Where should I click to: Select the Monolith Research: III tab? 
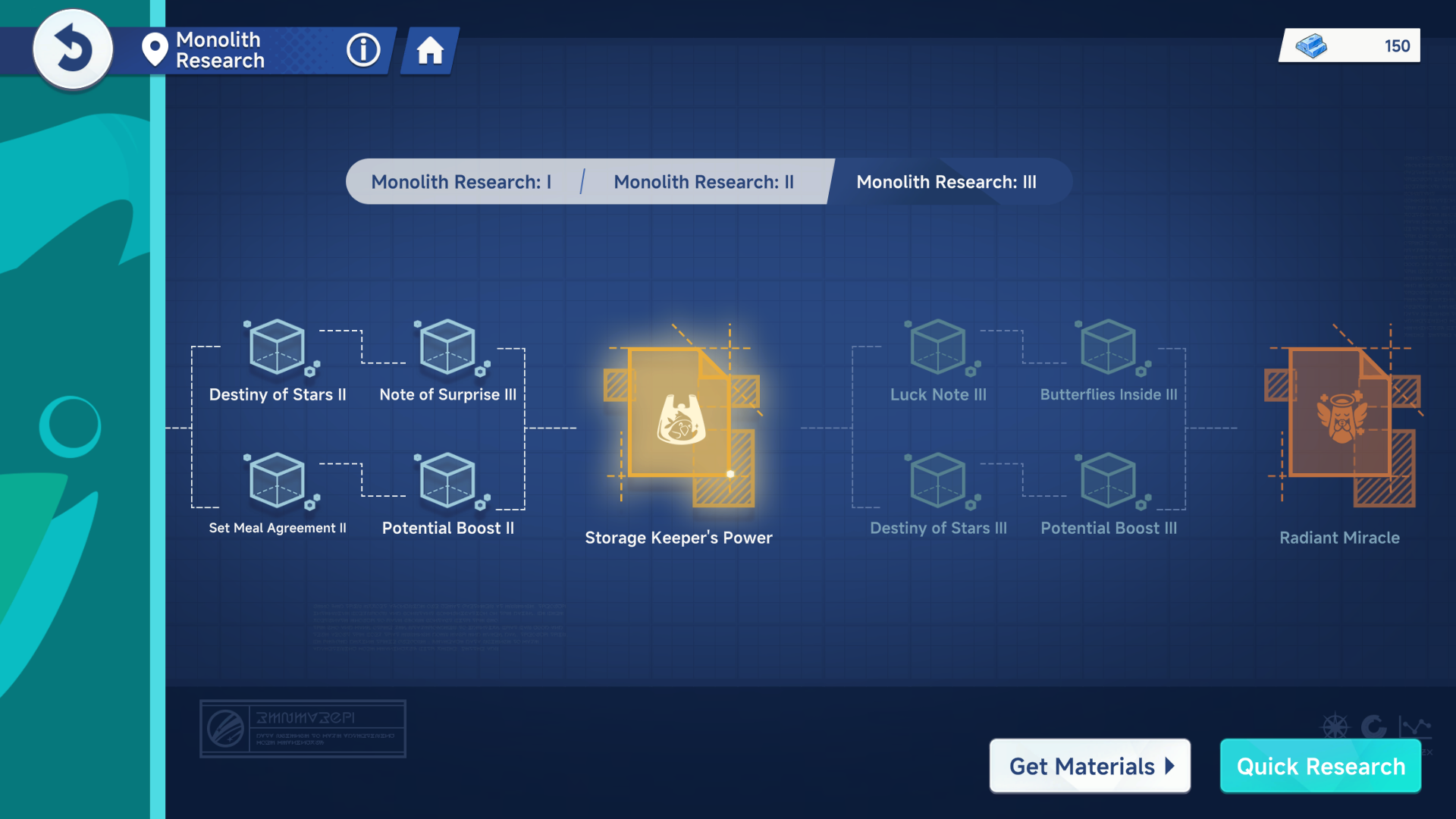point(946,182)
